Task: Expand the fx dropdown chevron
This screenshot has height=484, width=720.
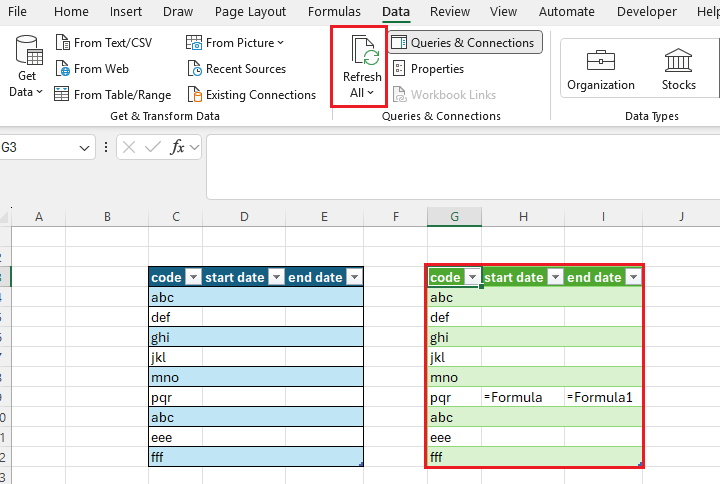Action: click(x=194, y=147)
